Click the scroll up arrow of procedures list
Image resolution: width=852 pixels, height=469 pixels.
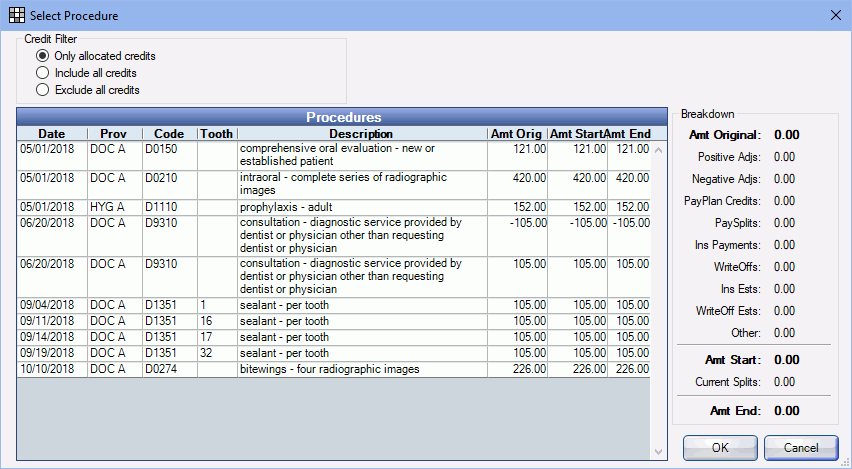[x=659, y=149]
